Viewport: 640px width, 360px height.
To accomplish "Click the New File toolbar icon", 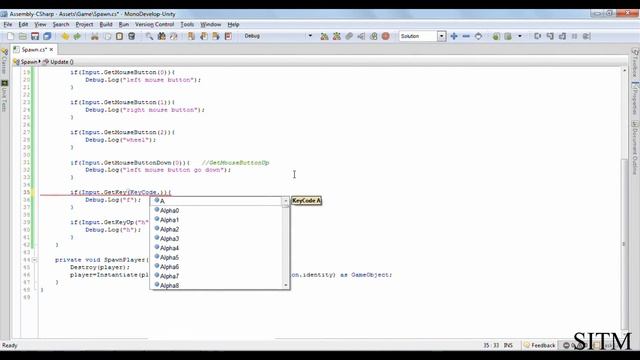I will coord(11,36).
